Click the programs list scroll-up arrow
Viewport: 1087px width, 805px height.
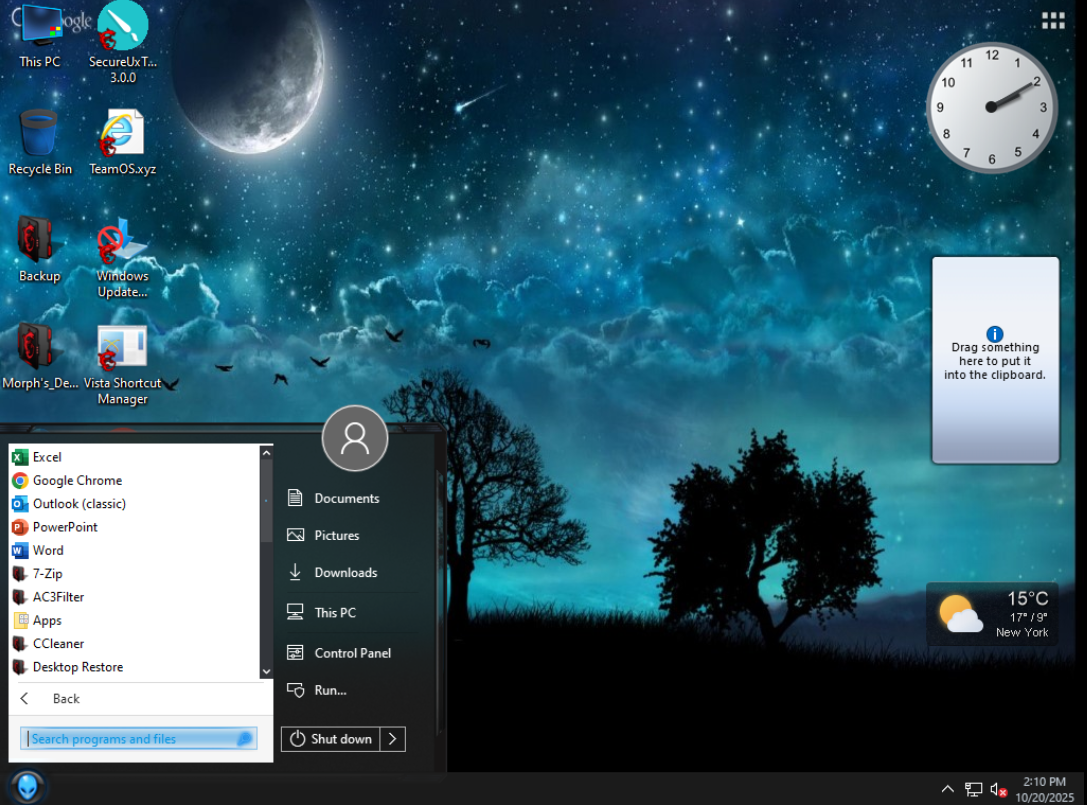tap(266, 453)
